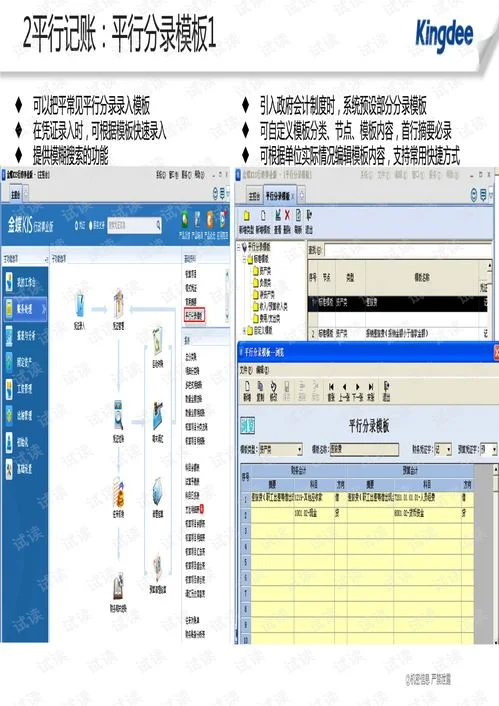
Task: Click 复制 icon in the browse dialog toolbar
Action: [260, 386]
